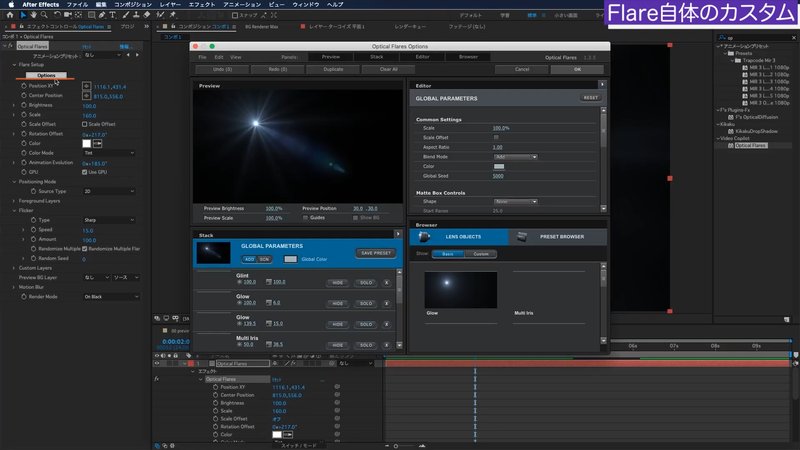Switch to the Preset Browser tab
The width and height of the screenshot is (800, 450).
click(557, 237)
